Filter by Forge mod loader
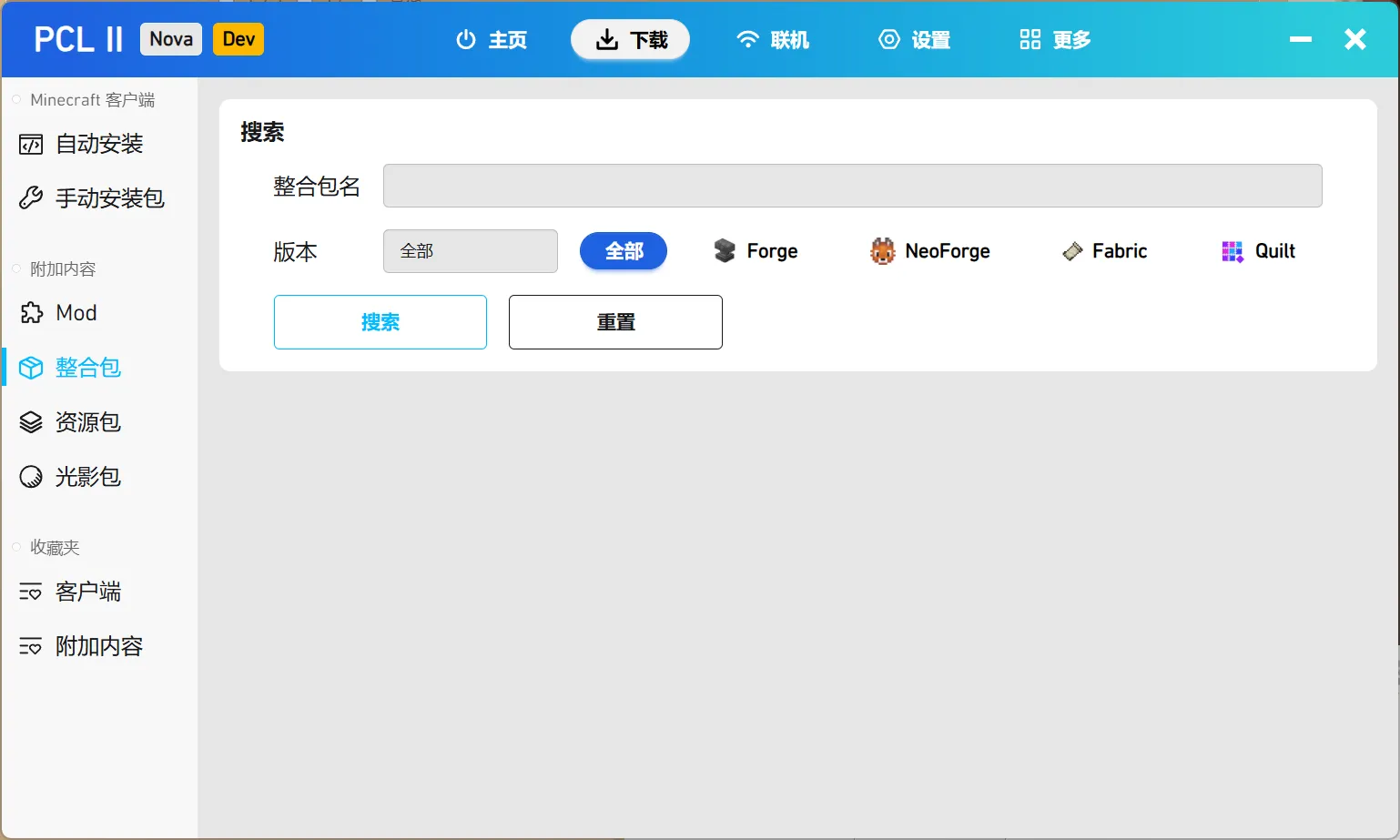This screenshot has width=1400, height=840. click(756, 251)
